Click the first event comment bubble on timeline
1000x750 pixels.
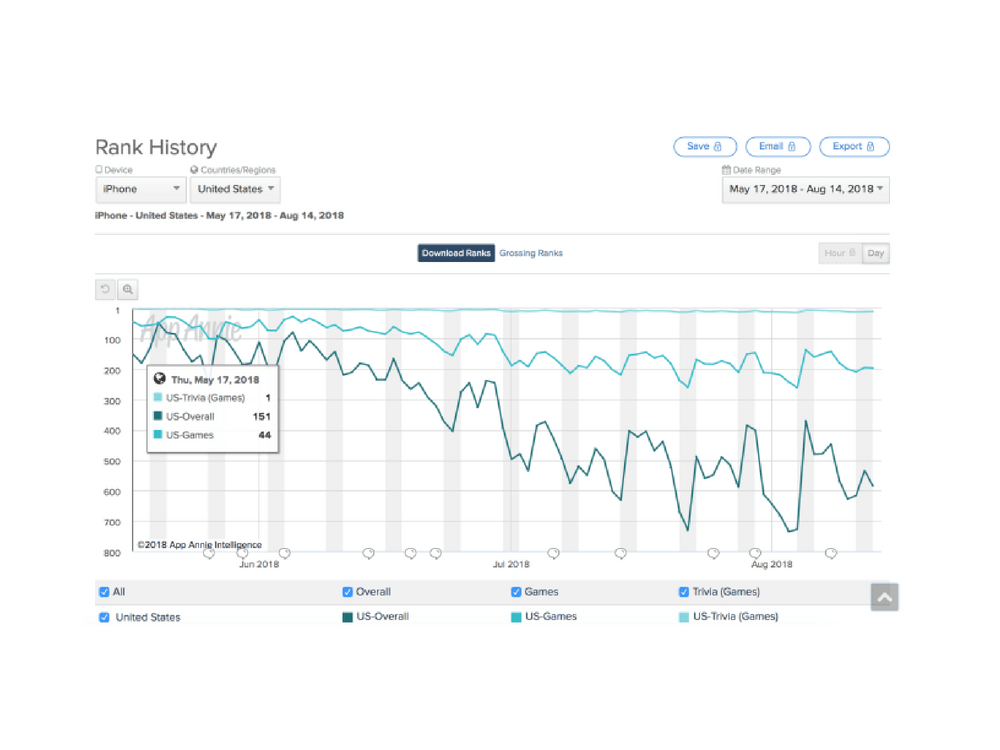[x=209, y=553]
